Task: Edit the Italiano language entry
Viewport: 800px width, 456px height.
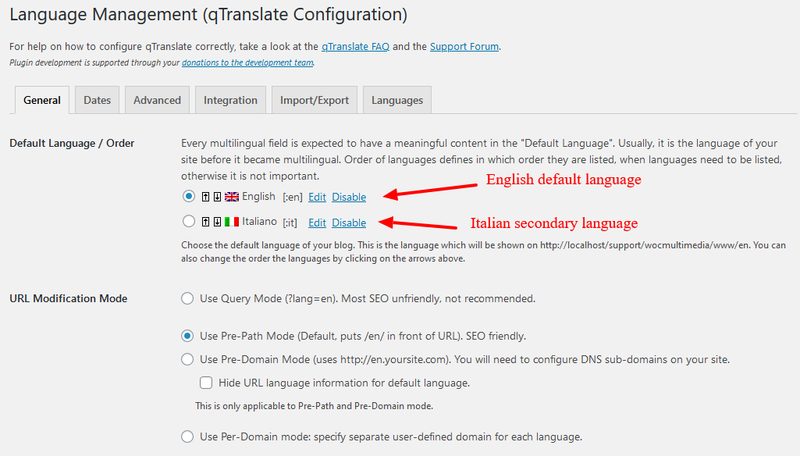Action: coord(317,222)
